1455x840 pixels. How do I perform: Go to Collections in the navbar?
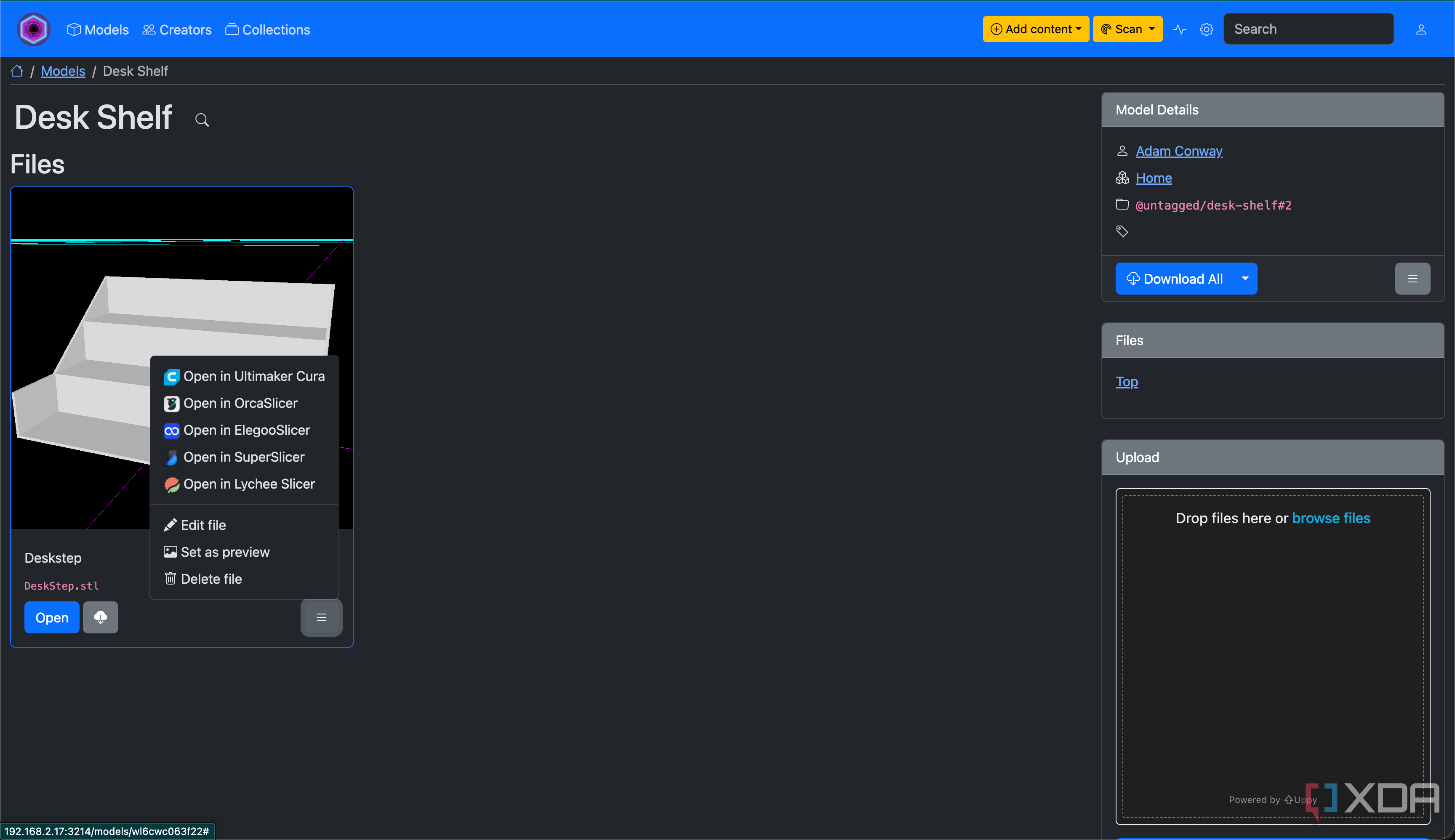(x=267, y=29)
